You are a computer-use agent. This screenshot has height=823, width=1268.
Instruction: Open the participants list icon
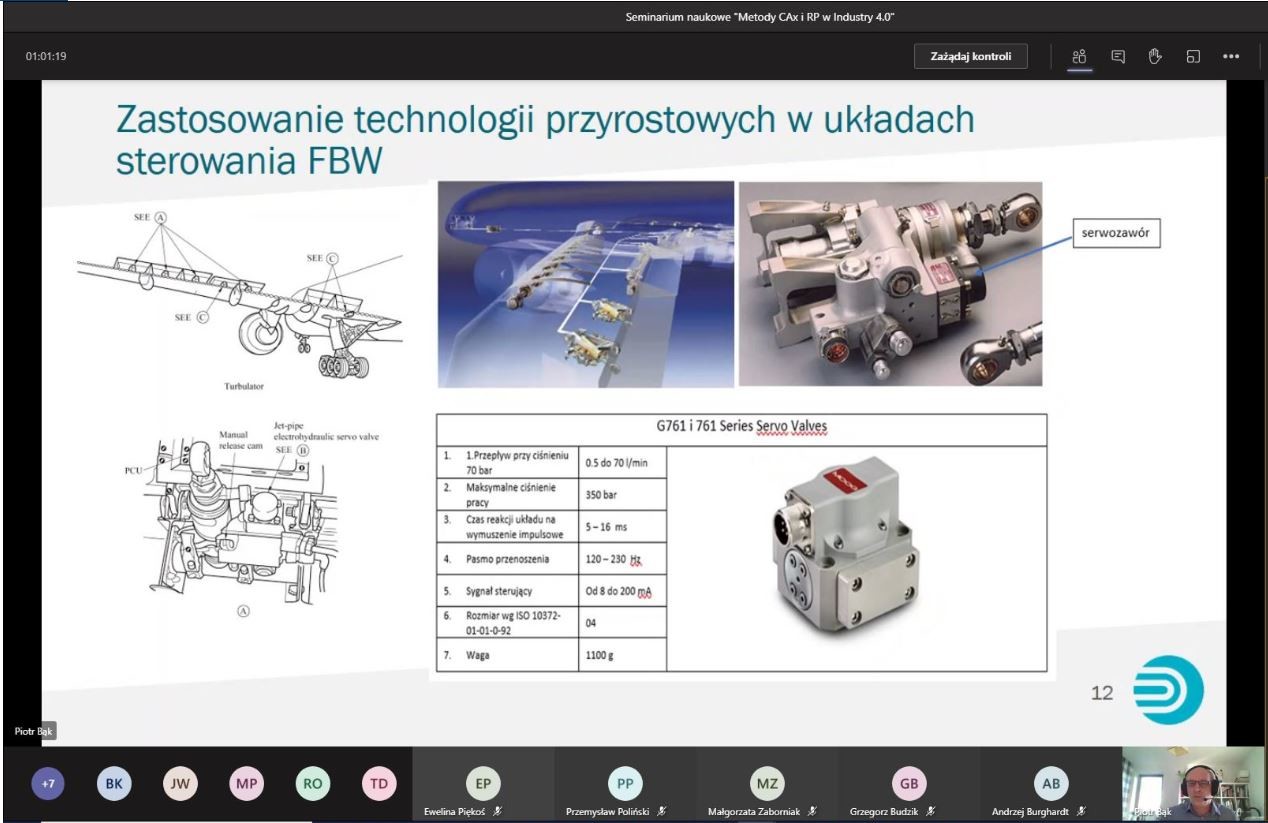pyautogui.click(x=1079, y=56)
